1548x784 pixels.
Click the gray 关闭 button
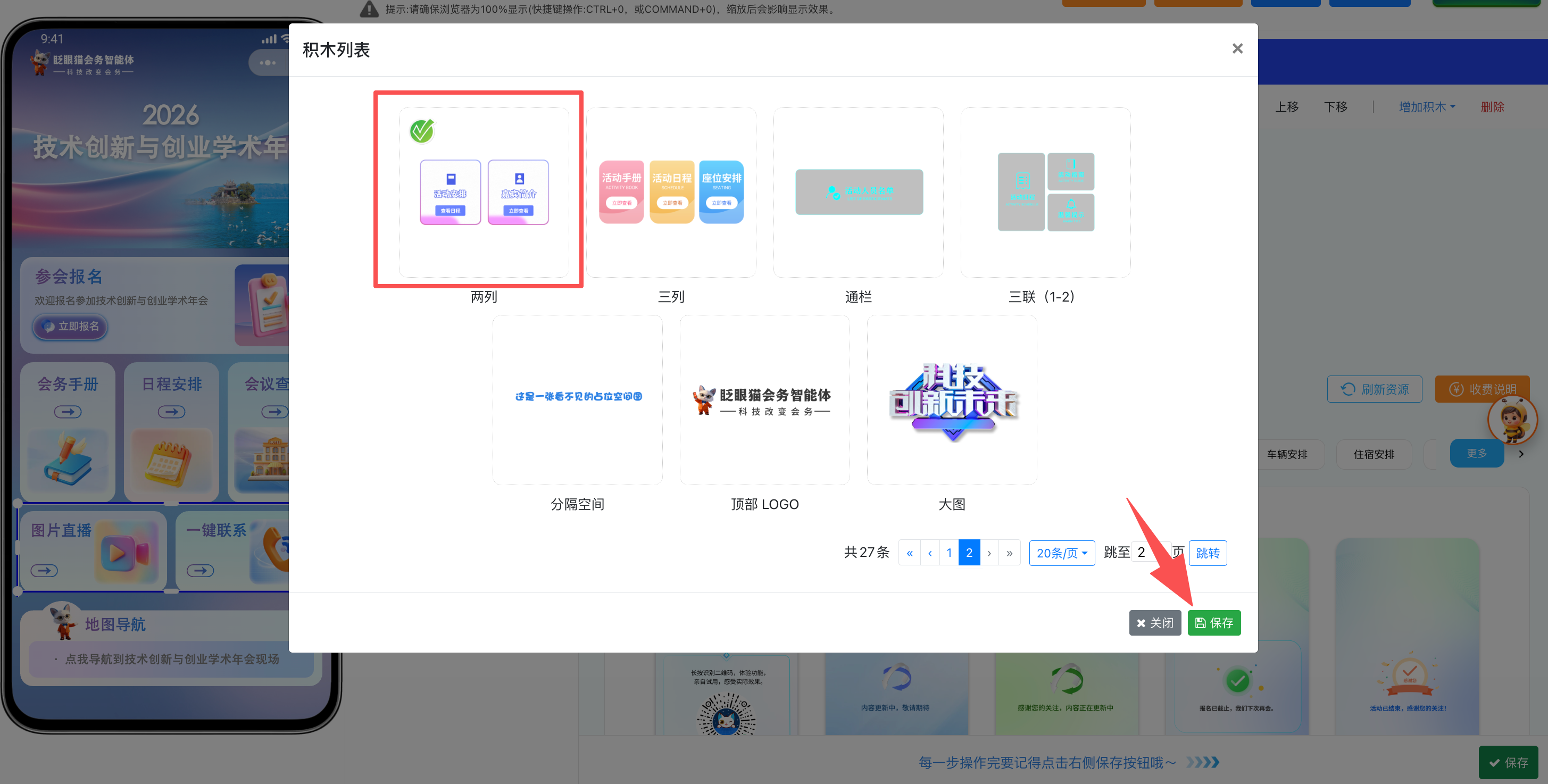click(x=1154, y=623)
